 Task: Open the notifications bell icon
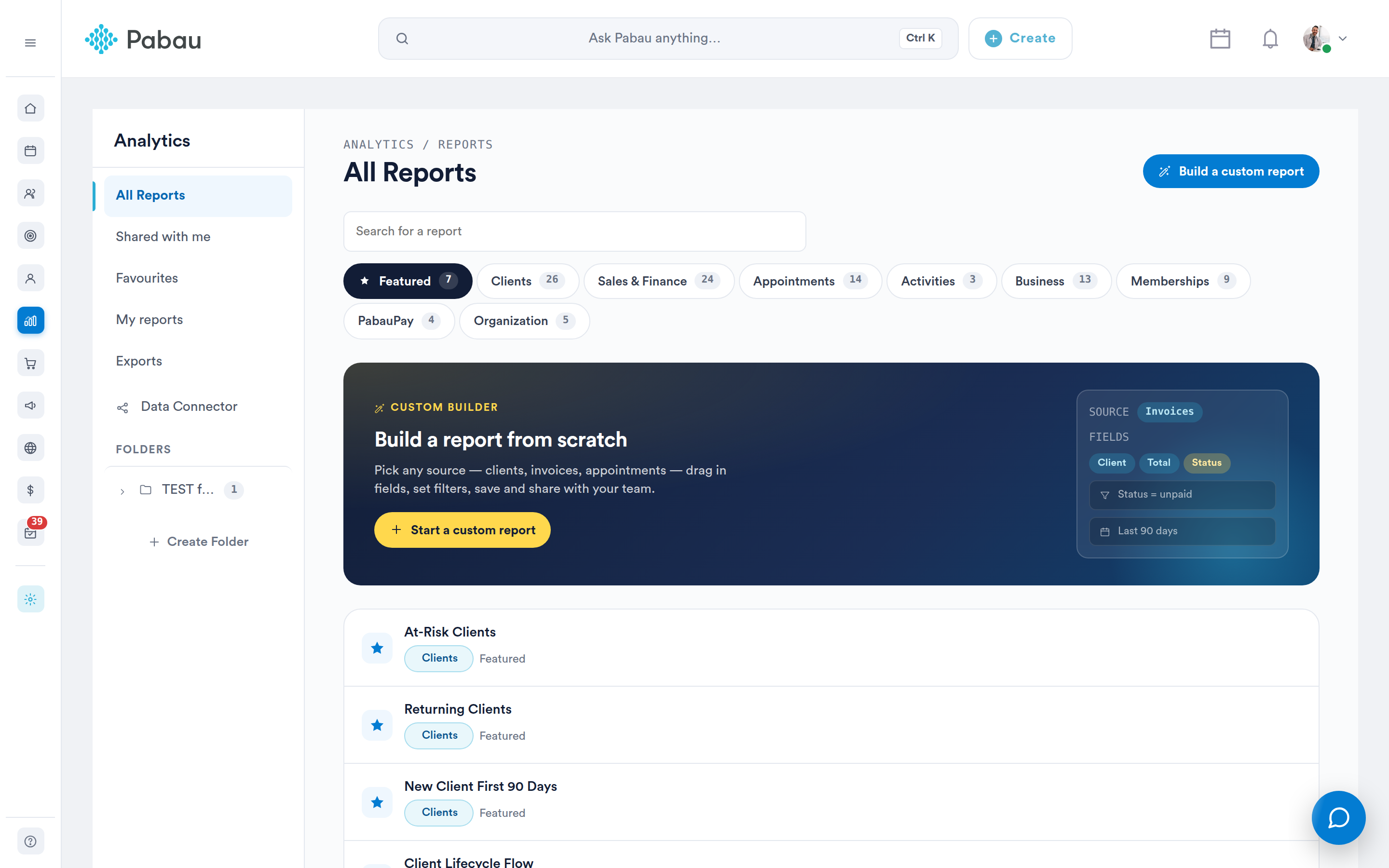pyautogui.click(x=1270, y=39)
